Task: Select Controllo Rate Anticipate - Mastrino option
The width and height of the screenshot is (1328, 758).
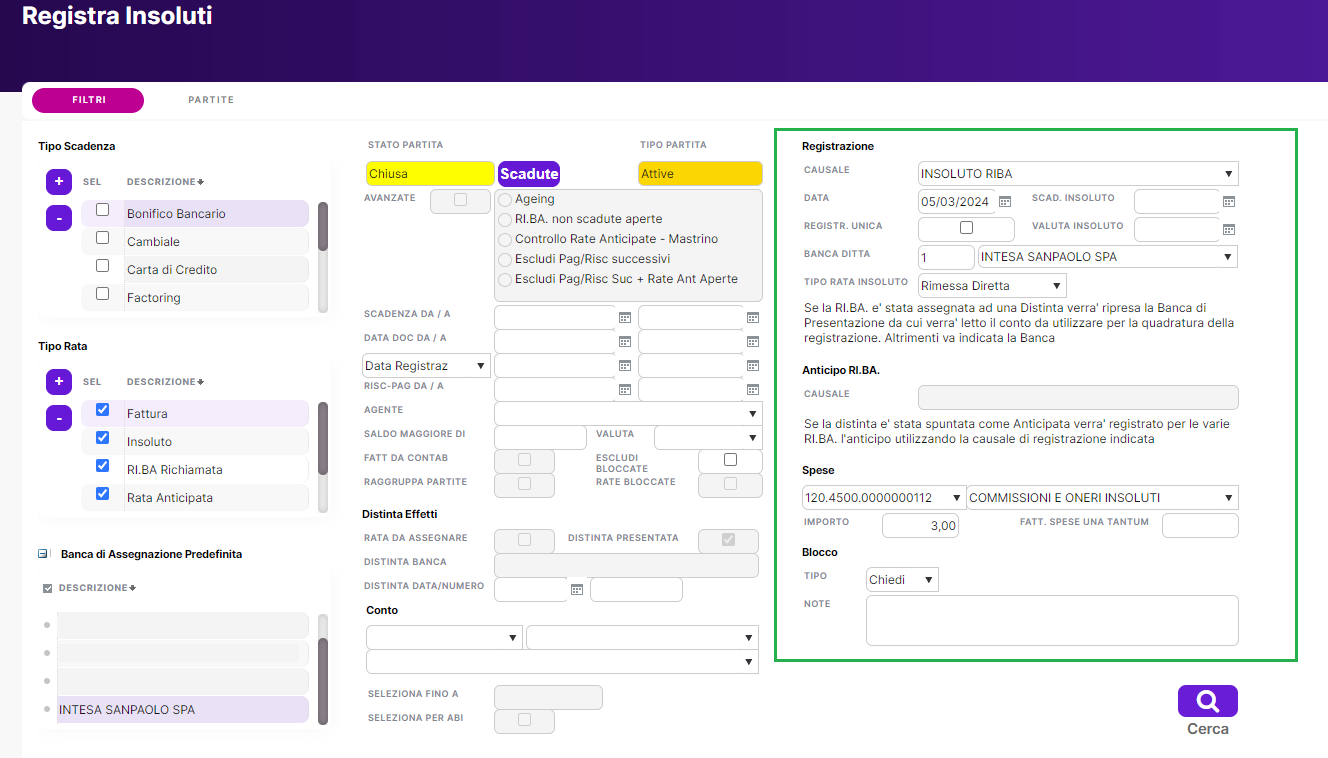Action: [x=505, y=240]
